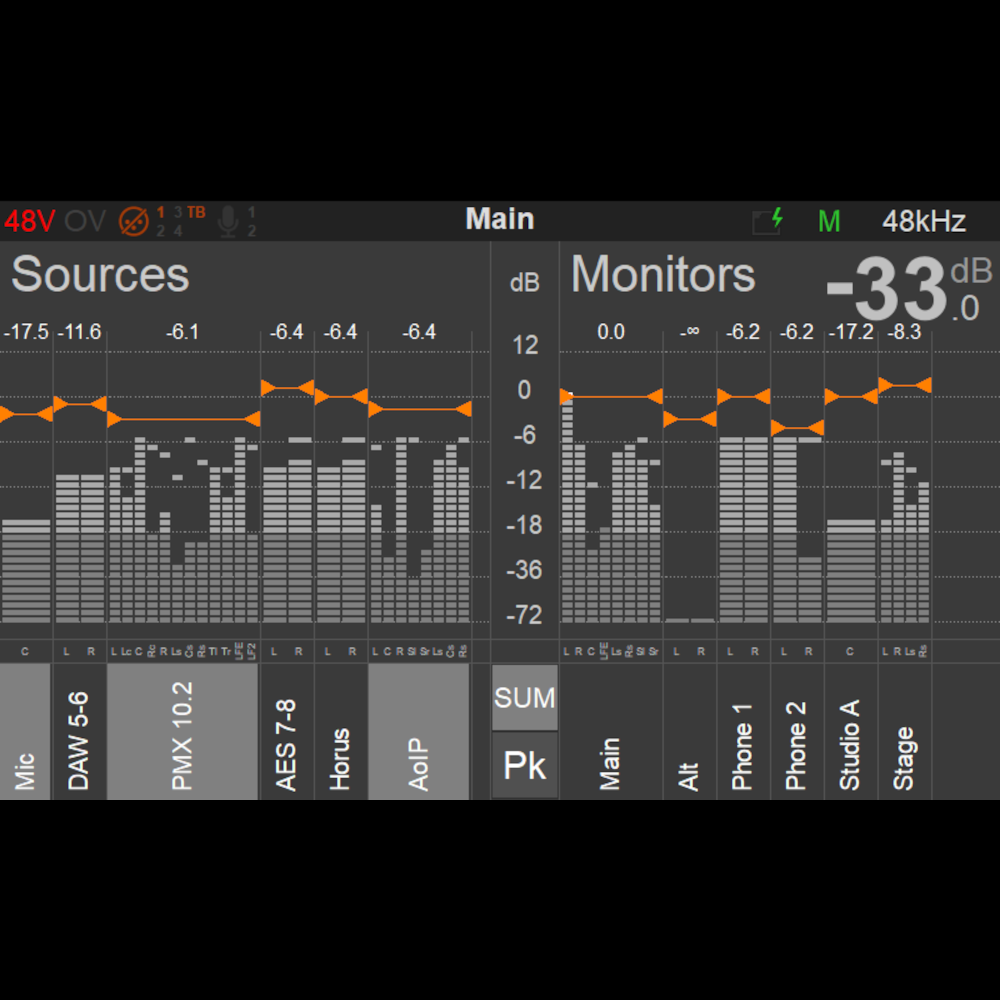Click the 0.0 value above Main monitor

[x=611, y=332]
